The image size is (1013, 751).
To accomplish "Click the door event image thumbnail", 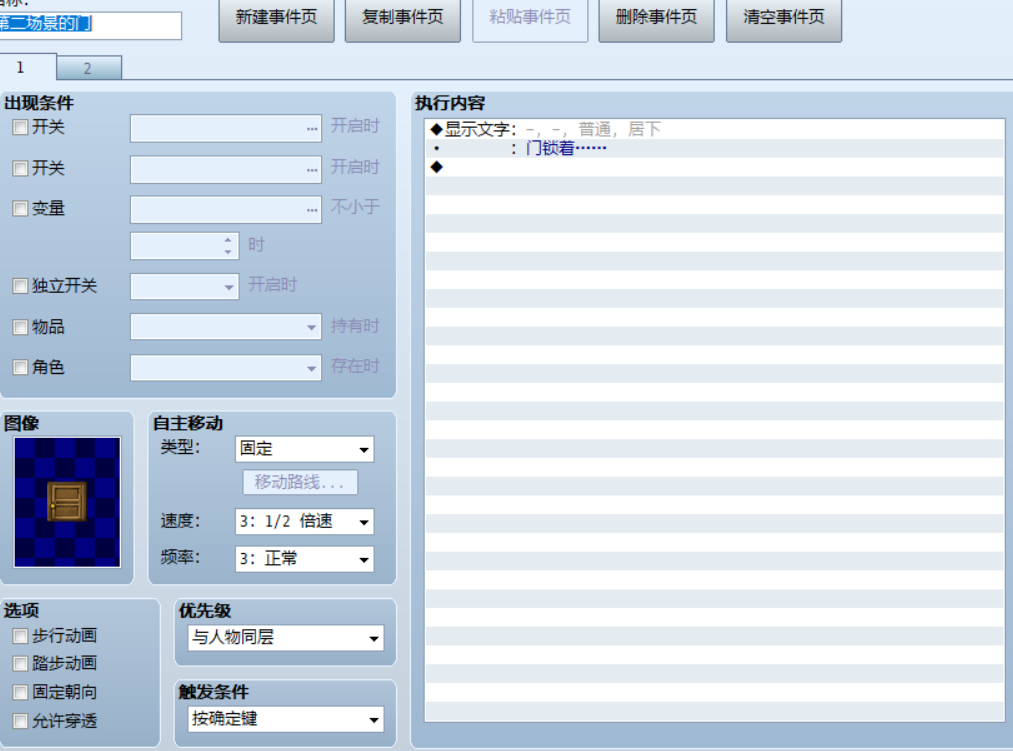I will click(67, 502).
